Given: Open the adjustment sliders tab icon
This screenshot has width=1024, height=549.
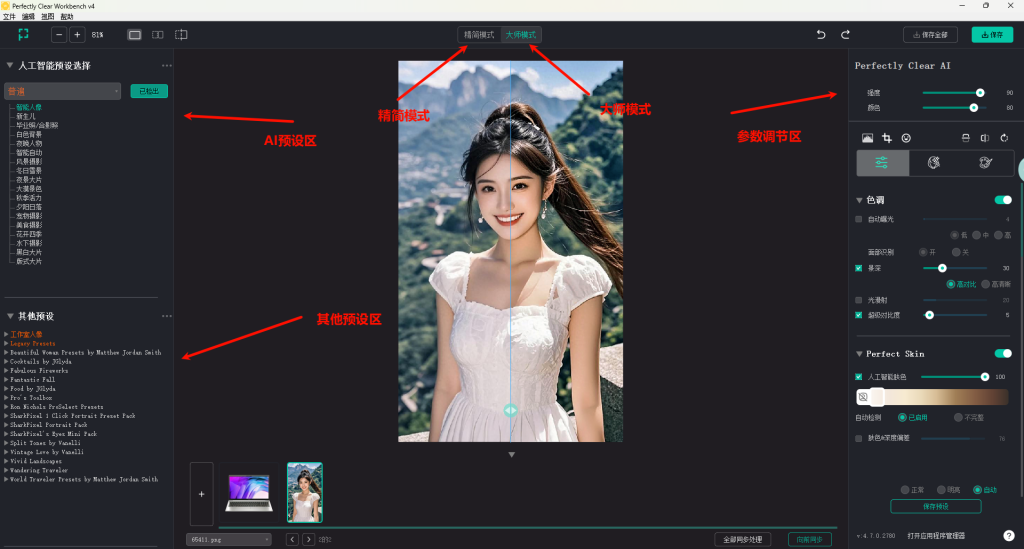Looking at the screenshot, I should (882, 163).
